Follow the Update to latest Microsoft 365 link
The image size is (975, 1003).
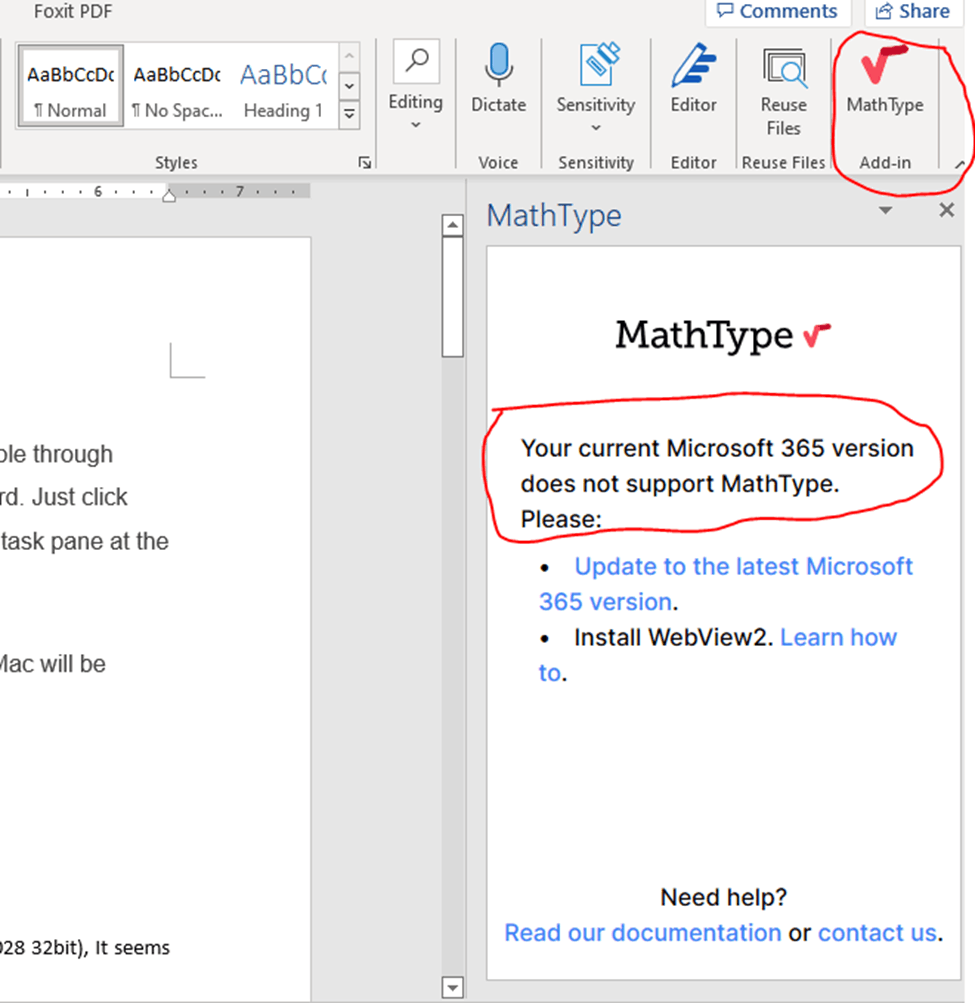725,584
